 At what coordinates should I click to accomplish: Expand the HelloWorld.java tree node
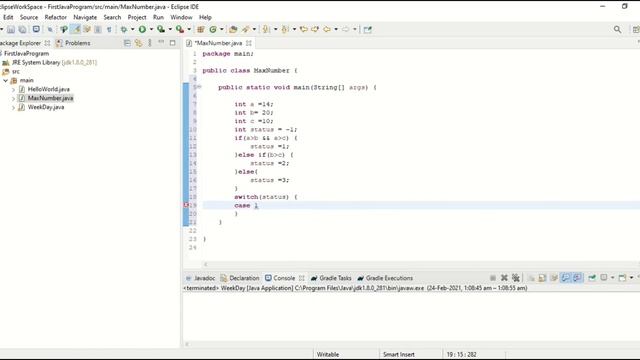[x=13, y=89]
